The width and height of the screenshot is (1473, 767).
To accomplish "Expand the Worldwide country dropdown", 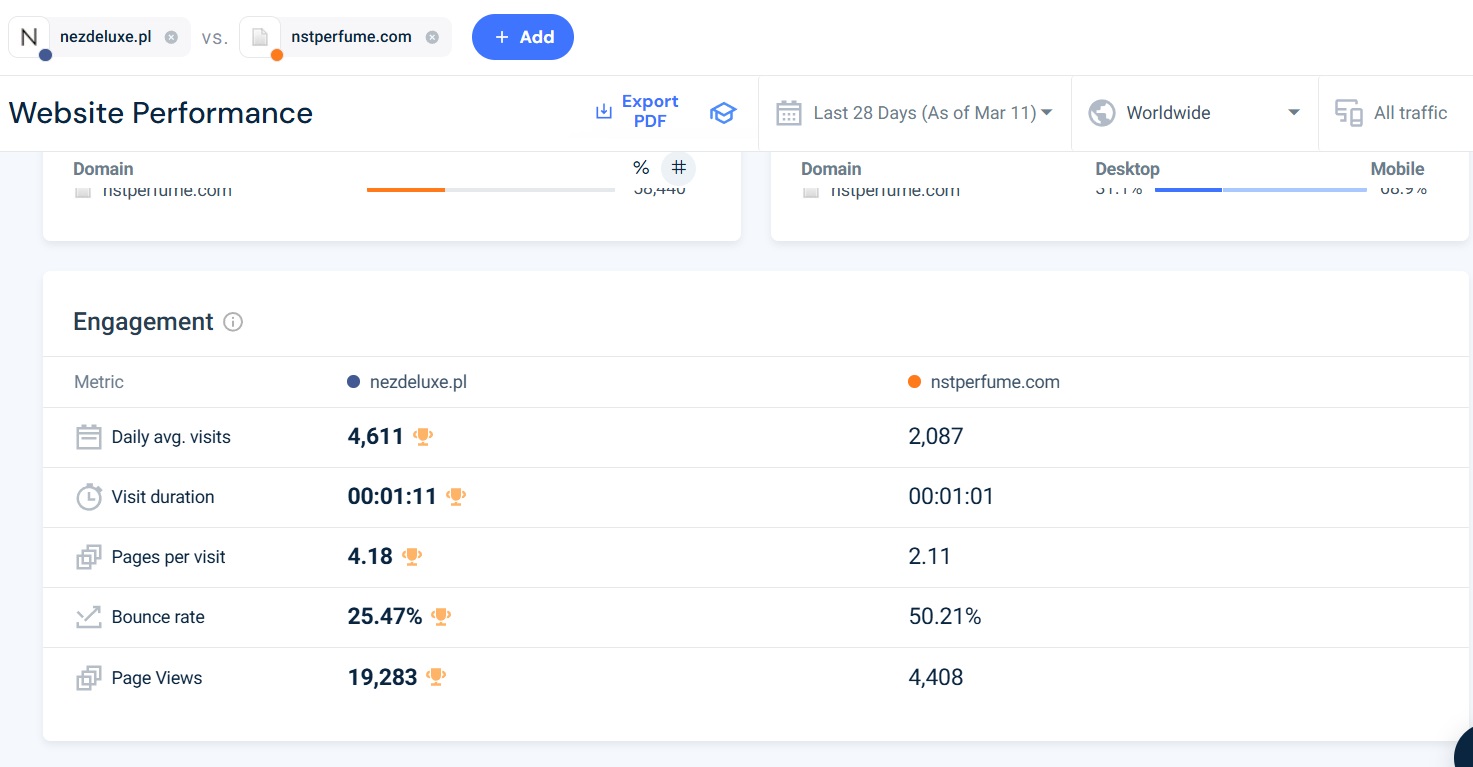I will coord(1194,113).
